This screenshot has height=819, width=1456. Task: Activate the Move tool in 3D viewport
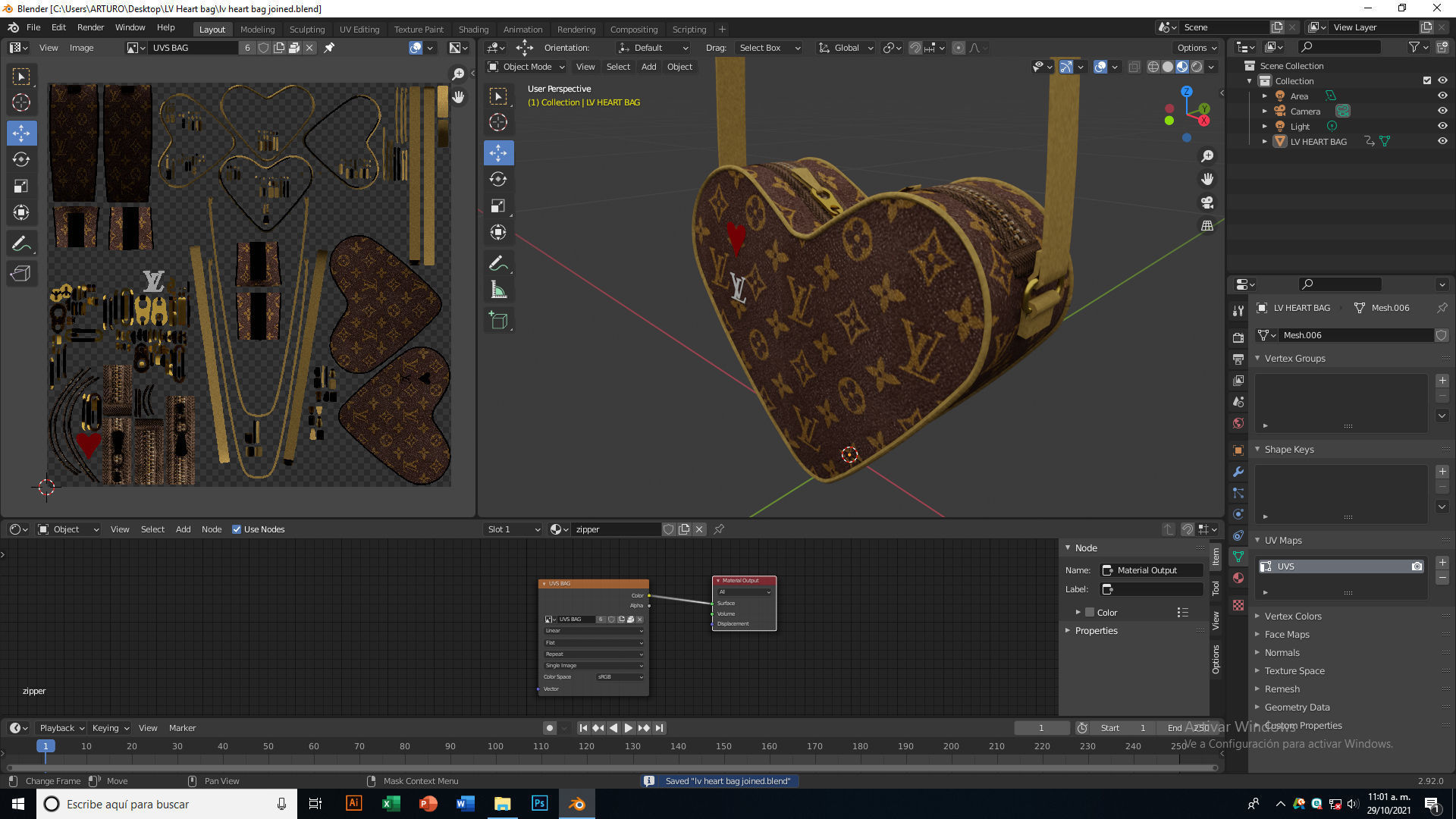(x=498, y=152)
